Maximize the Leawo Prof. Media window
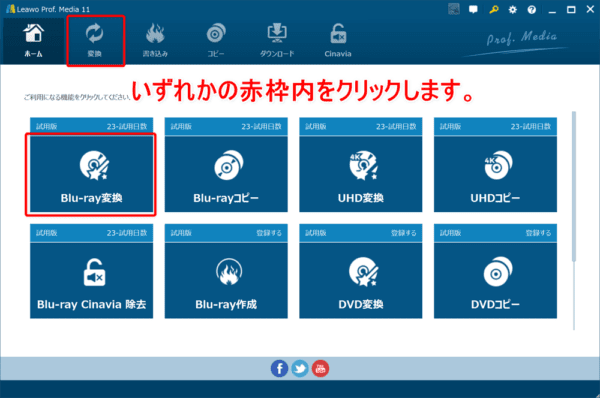This screenshot has height=398, width=600. tap(571, 10)
